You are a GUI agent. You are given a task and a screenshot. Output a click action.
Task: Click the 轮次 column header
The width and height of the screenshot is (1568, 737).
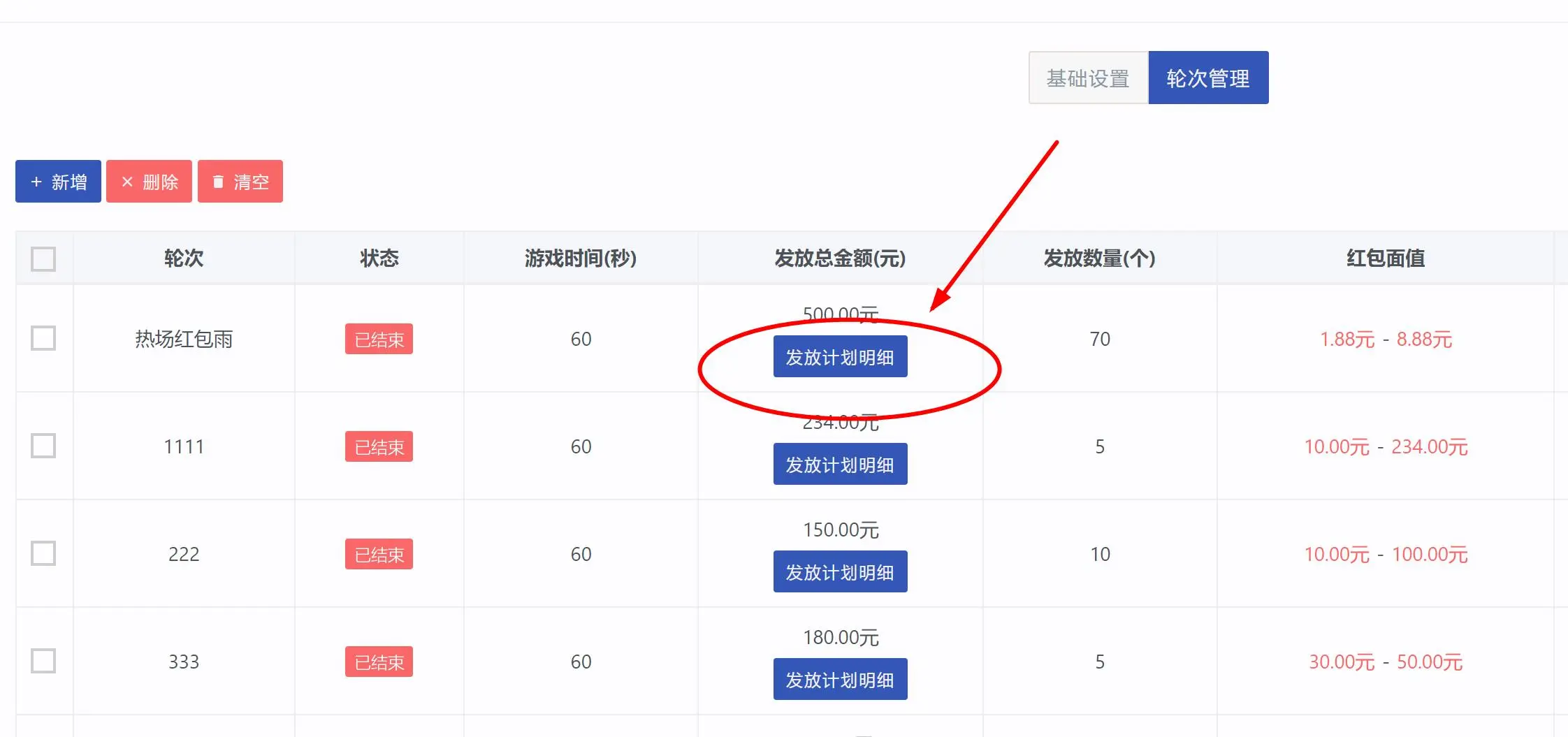point(184,258)
